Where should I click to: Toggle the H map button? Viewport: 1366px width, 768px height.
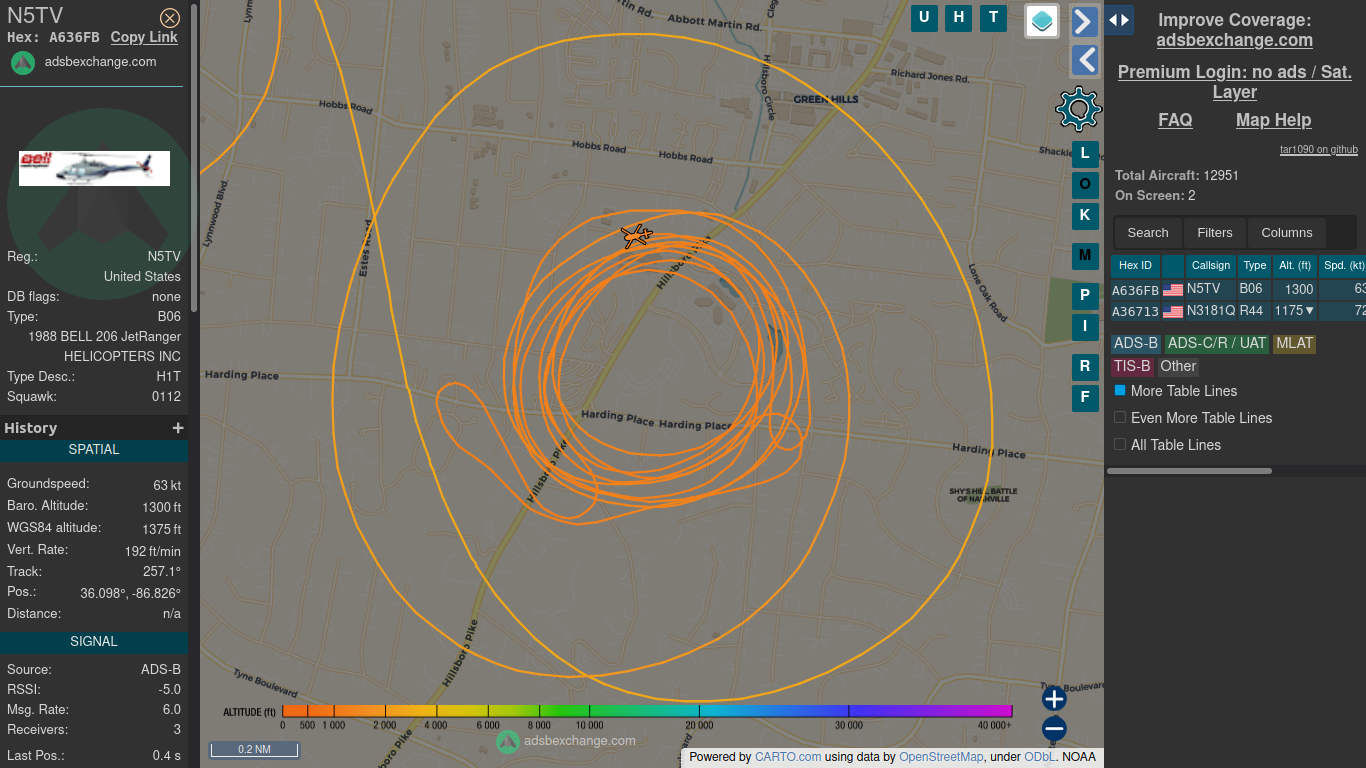(959, 17)
